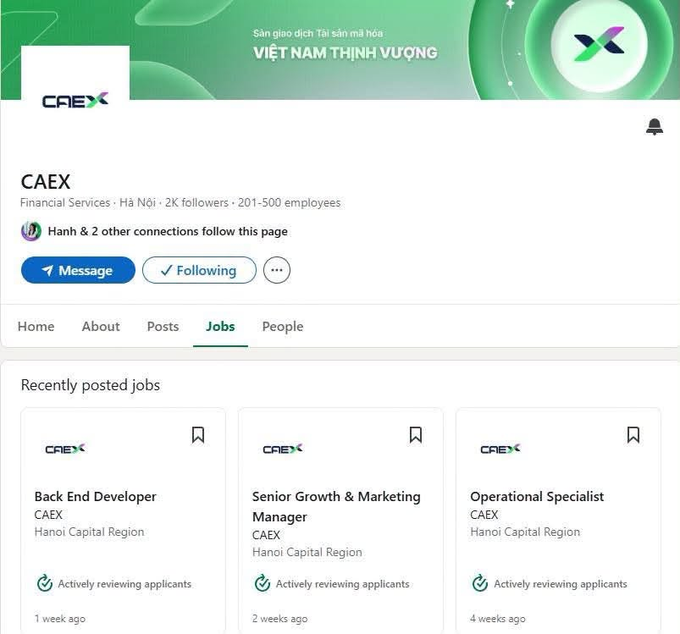Click 'Hanoi Capital Region' under Back End Developer
Viewport: 680px width, 634px height.
[89, 532]
